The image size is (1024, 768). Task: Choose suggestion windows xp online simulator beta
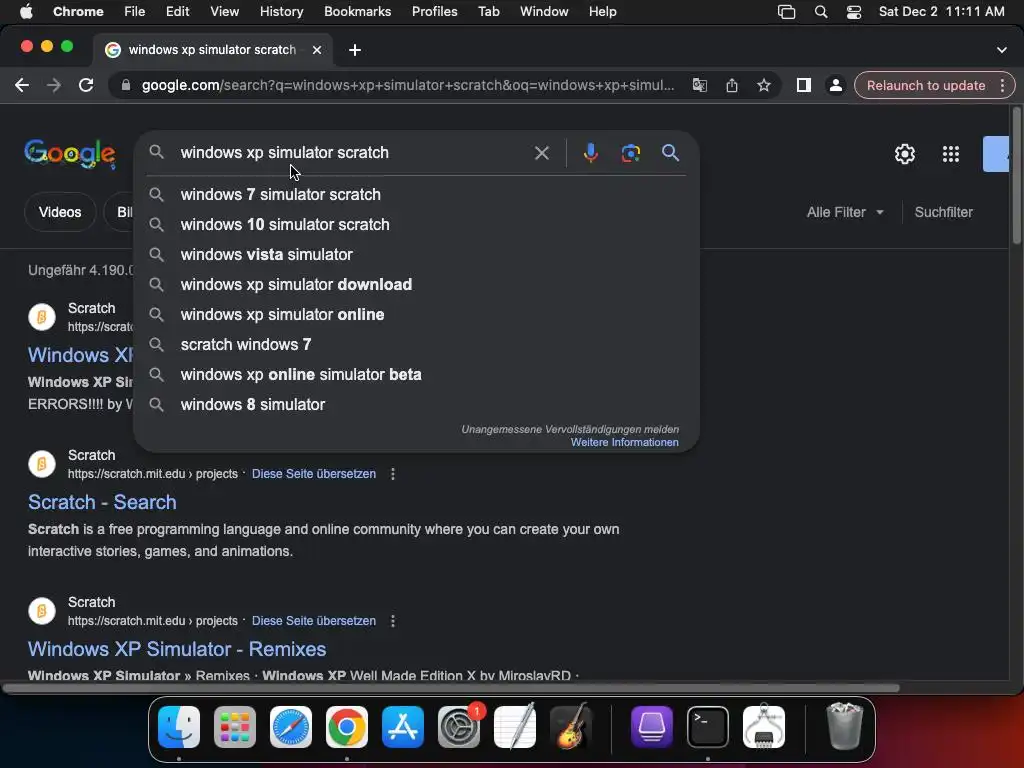[x=416, y=375]
